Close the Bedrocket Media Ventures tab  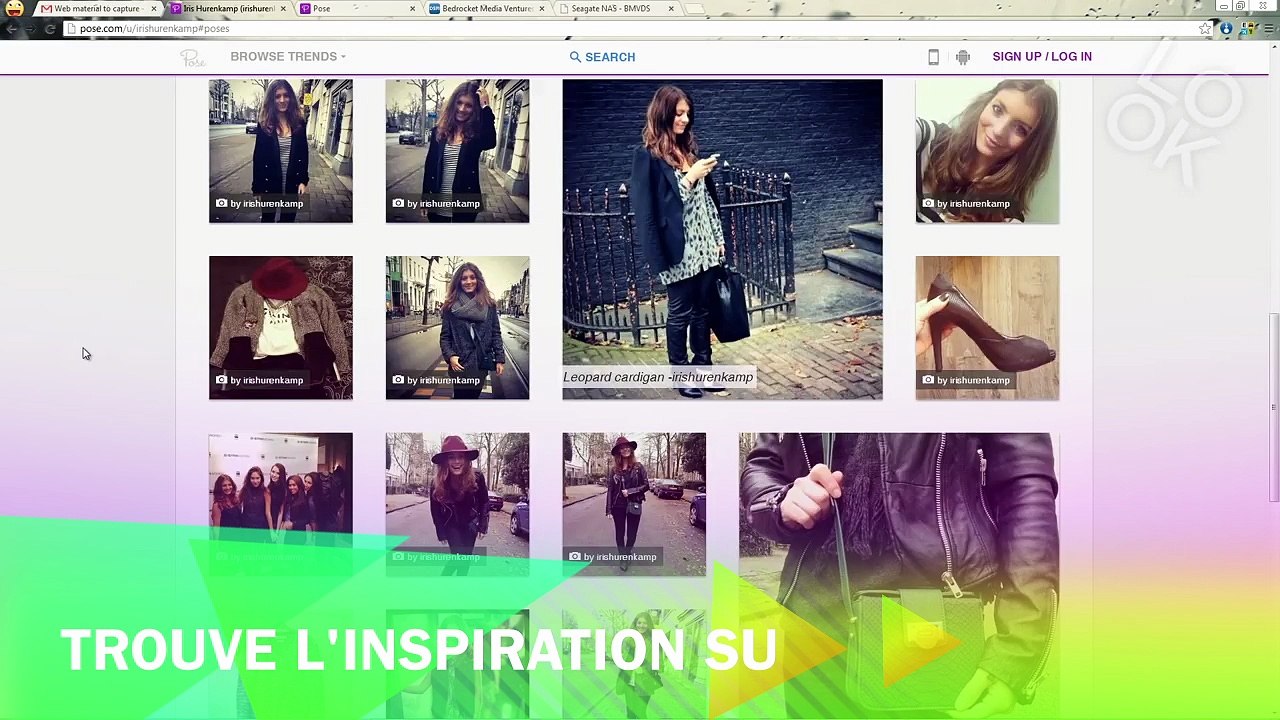click(x=542, y=9)
